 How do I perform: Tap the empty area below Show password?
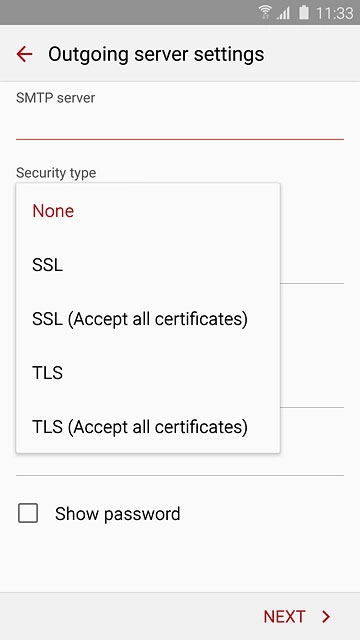click(x=180, y=561)
